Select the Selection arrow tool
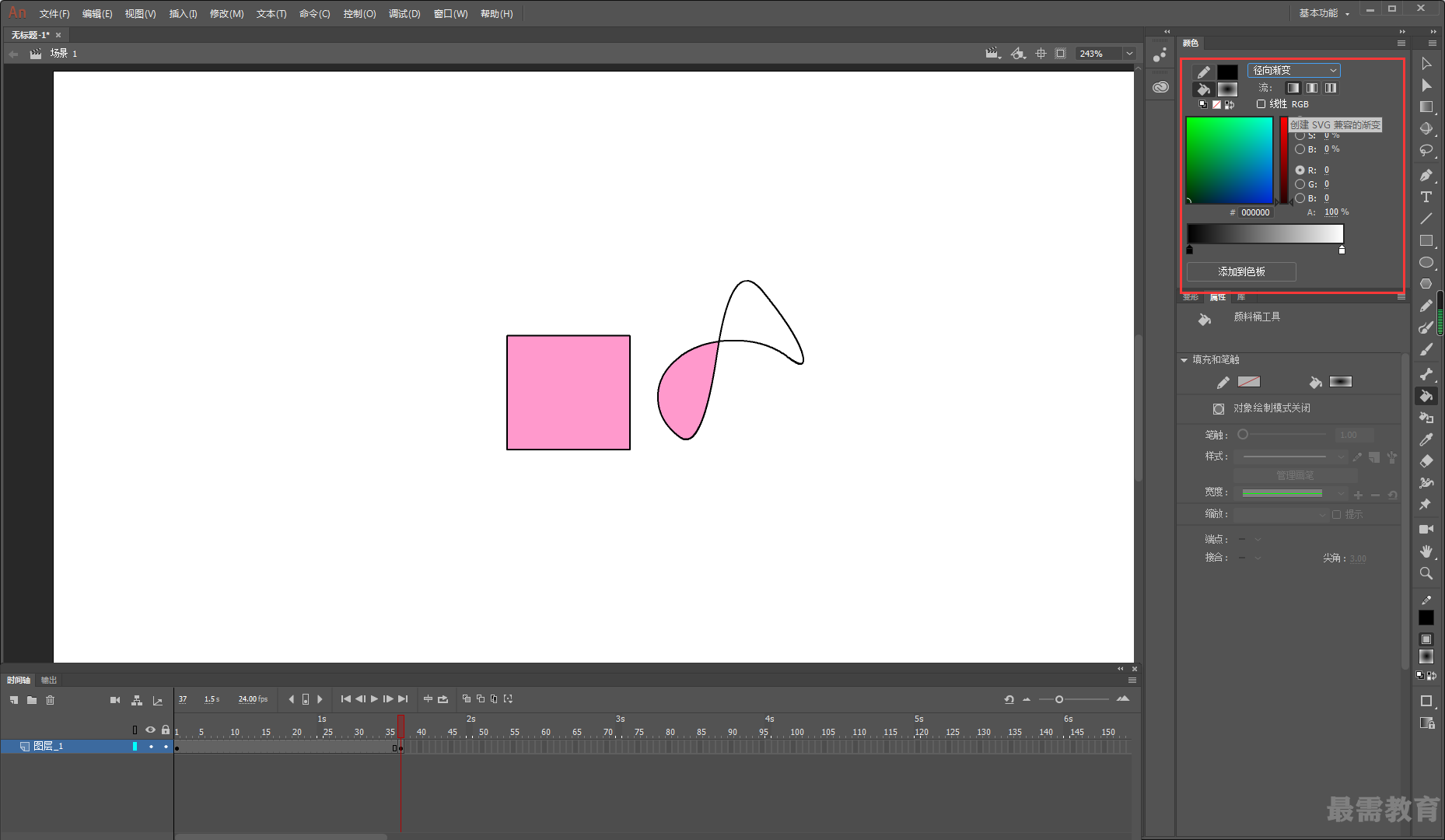The image size is (1445, 840). [x=1426, y=64]
